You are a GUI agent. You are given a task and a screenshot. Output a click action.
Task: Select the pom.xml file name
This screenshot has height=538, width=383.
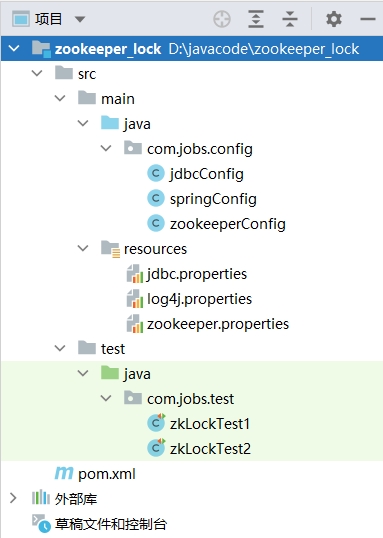pos(107,474)
